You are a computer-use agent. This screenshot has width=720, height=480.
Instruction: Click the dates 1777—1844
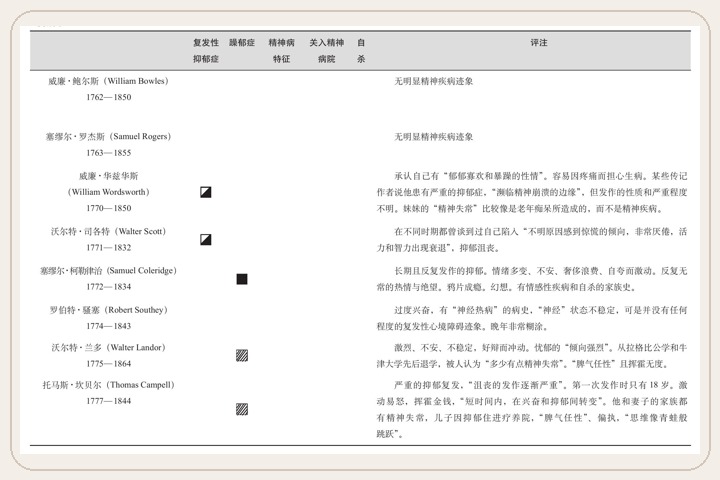[109, 401]
